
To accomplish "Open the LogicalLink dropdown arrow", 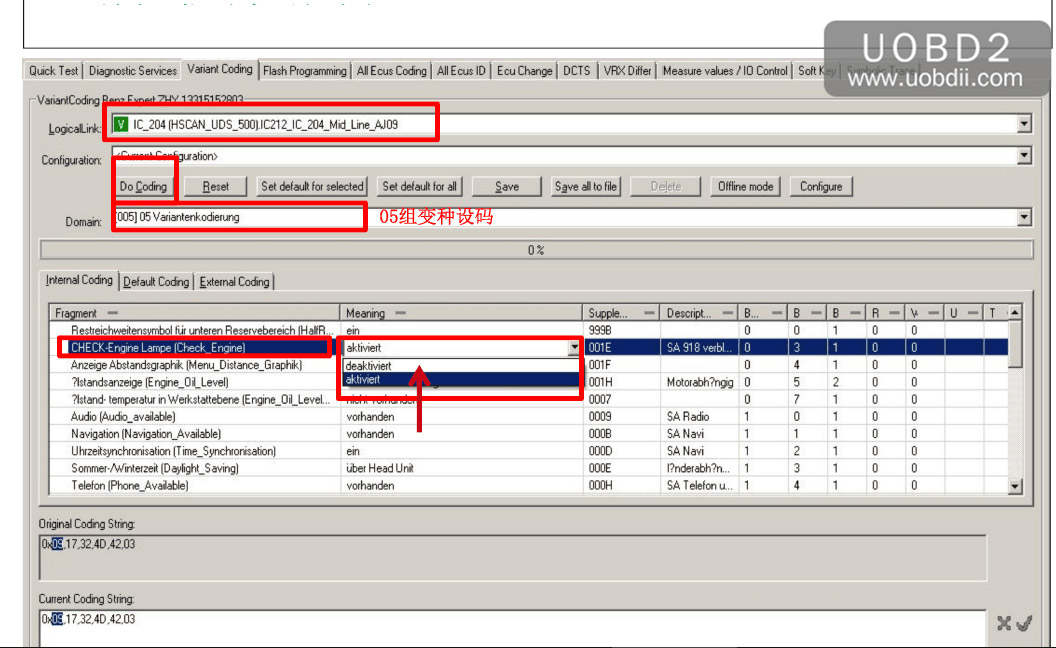I will [x=1024, y=124].
